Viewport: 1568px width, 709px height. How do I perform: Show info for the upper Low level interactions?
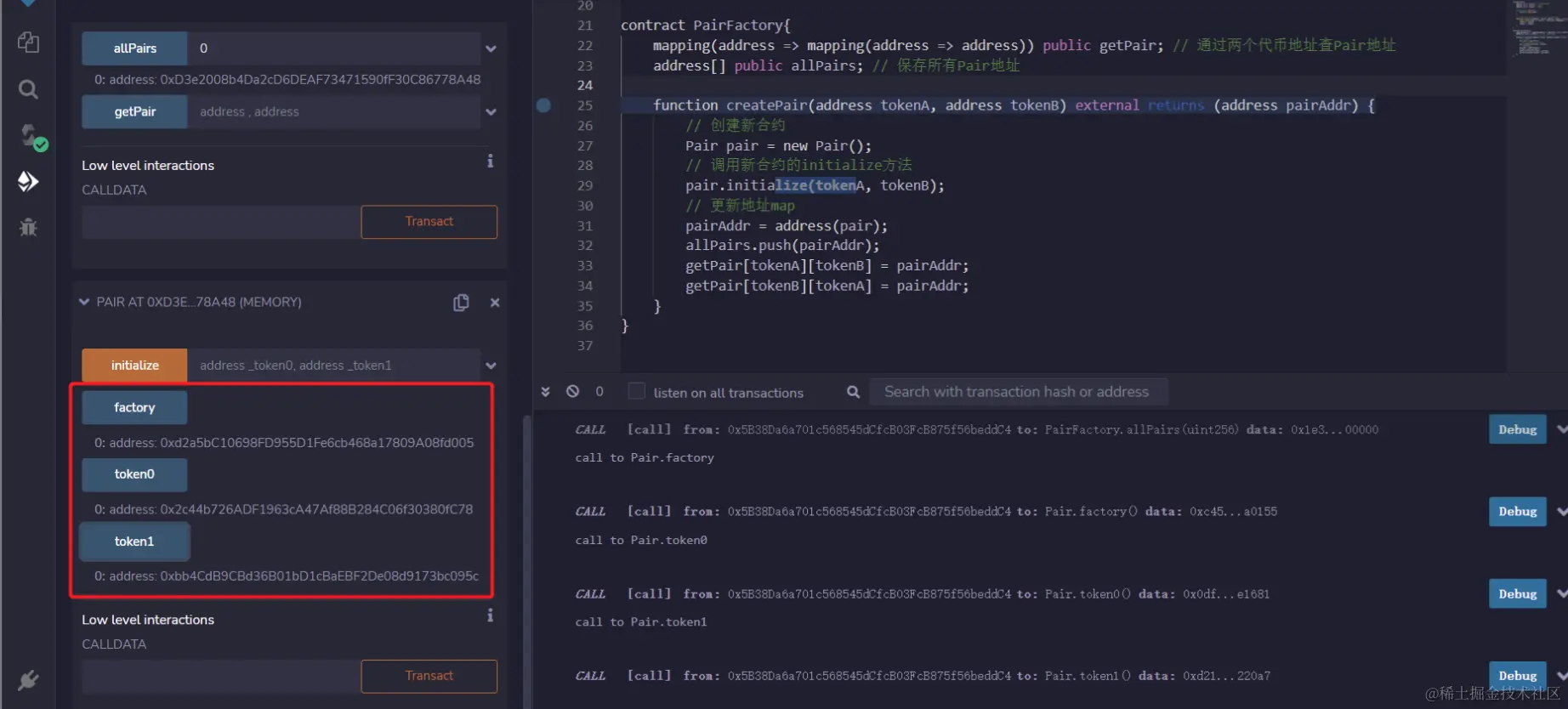(490, 162)
